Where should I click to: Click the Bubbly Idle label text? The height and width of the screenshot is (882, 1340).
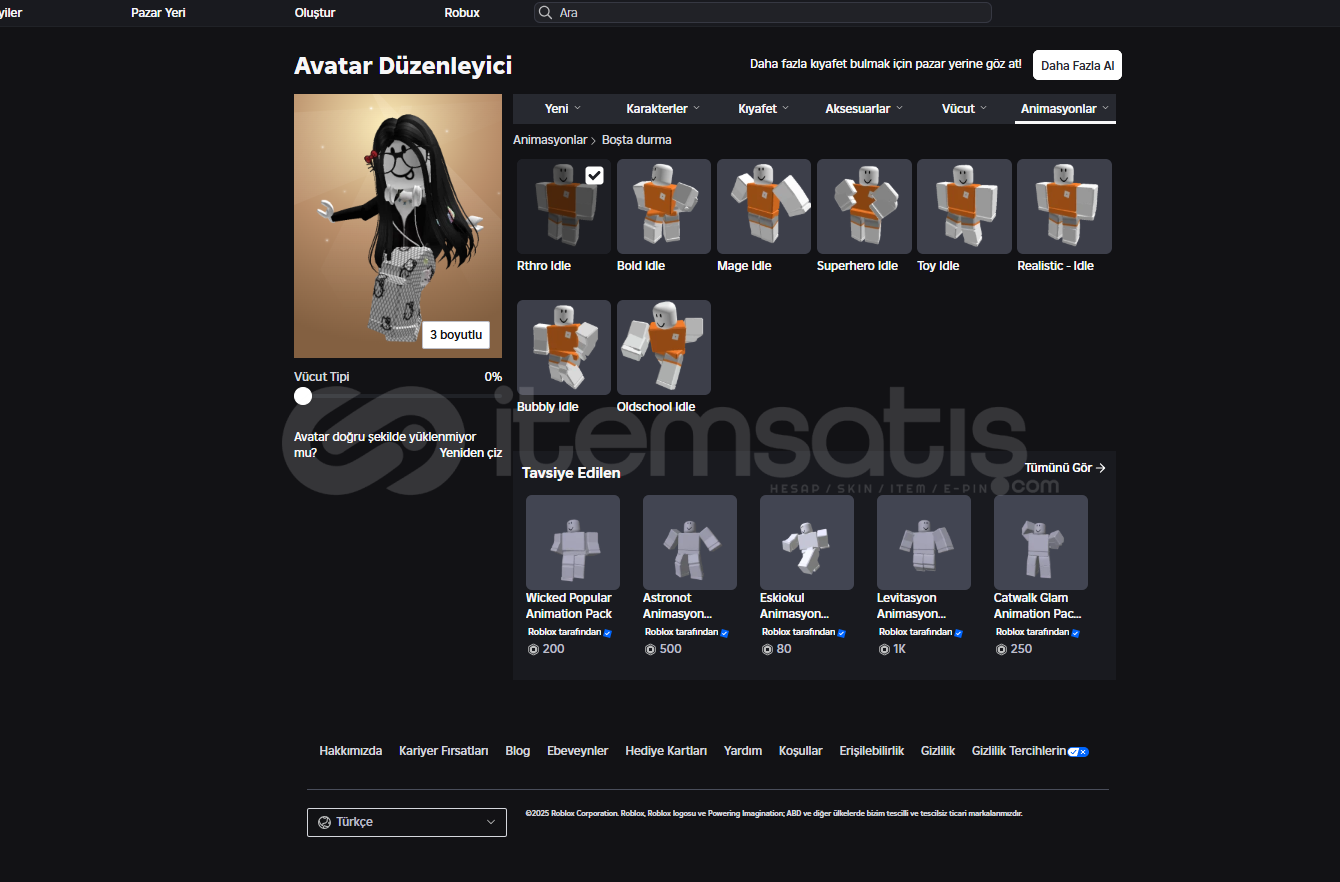[548, 407]
